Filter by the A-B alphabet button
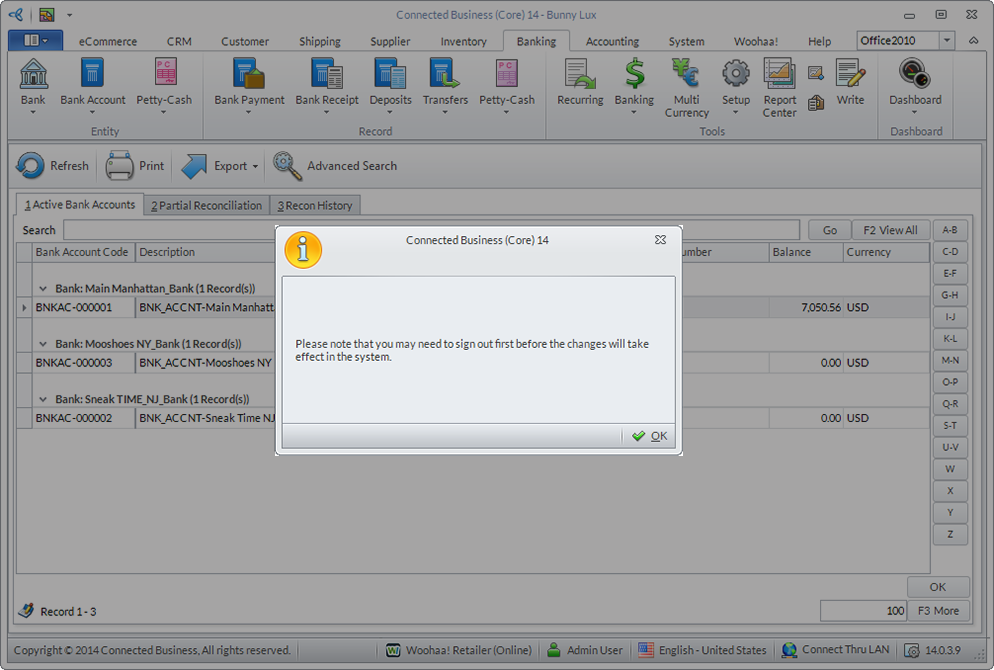 tap(950, 230)
